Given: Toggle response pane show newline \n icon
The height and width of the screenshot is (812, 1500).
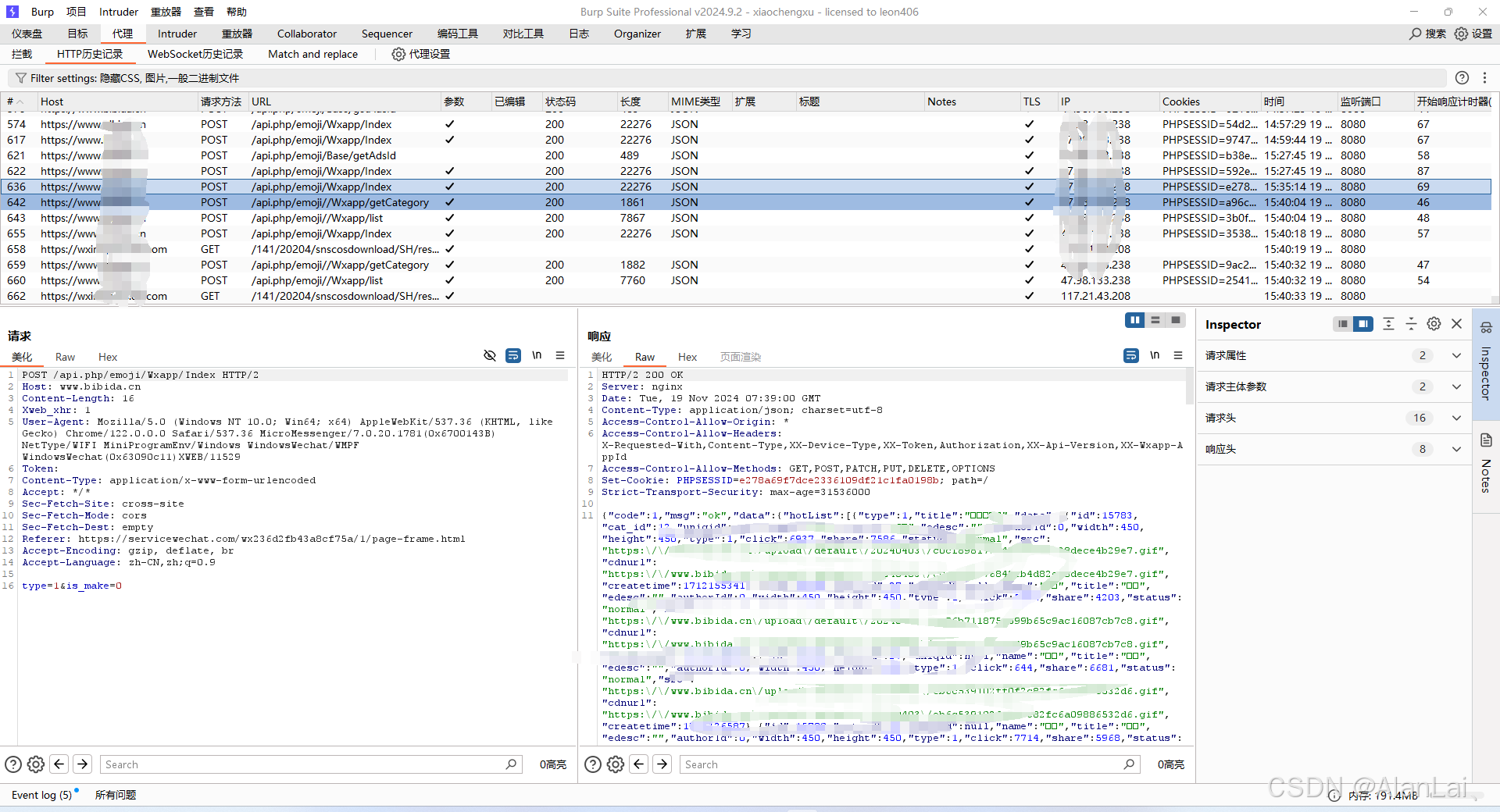Looking at the screenshot, I should tap(1155, 355).
